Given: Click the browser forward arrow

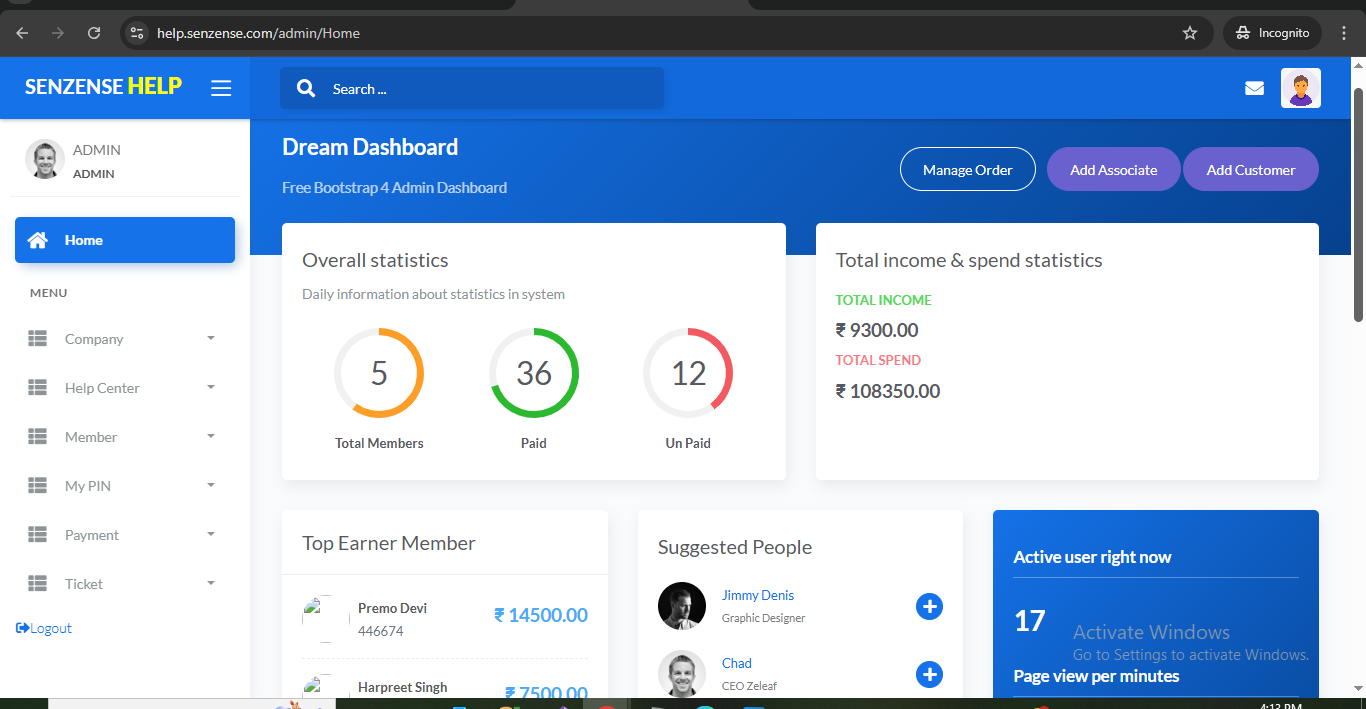Looking at the screenshot, I should (58, 33).
